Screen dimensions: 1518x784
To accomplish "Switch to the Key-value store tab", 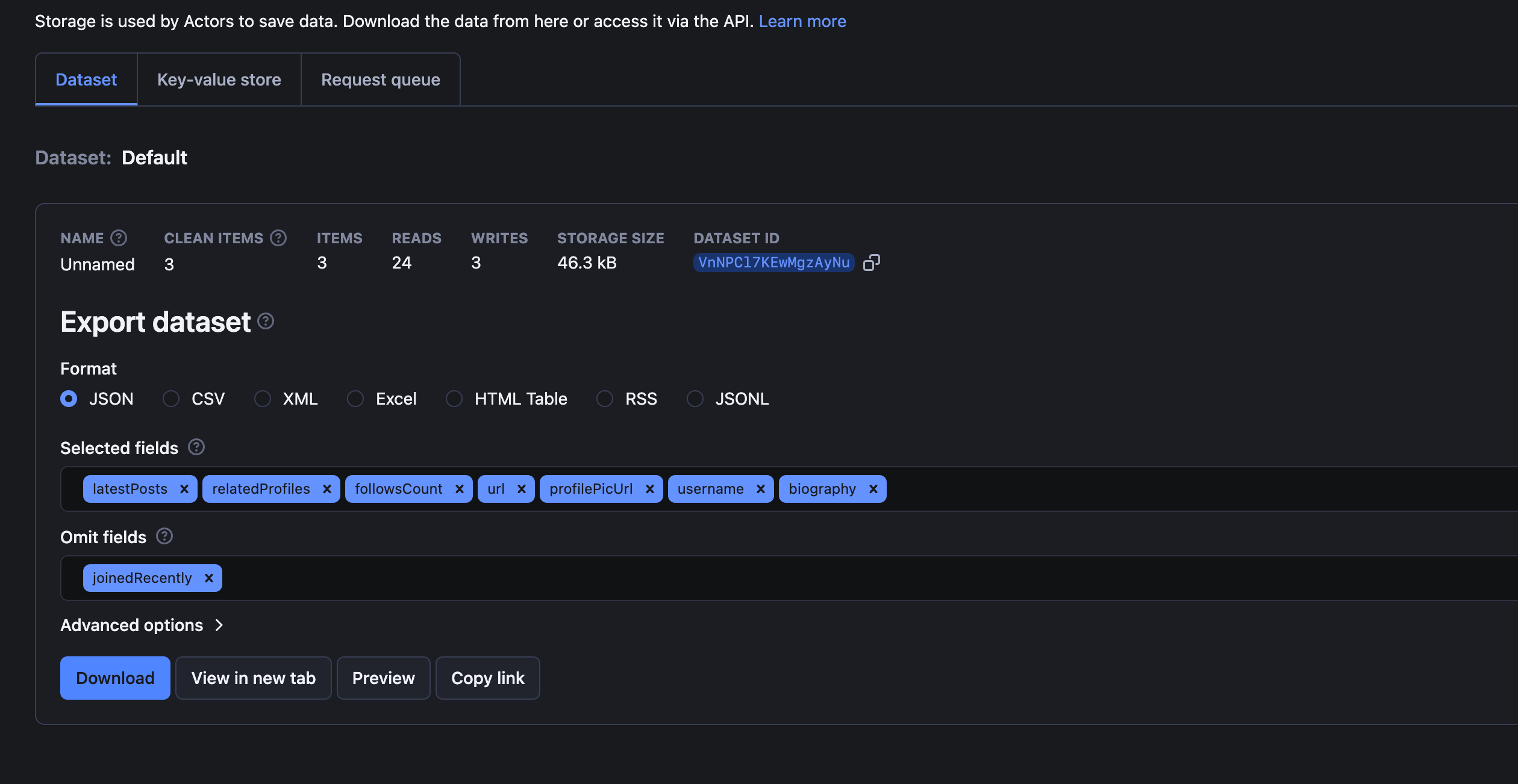I will coord(219,79).
